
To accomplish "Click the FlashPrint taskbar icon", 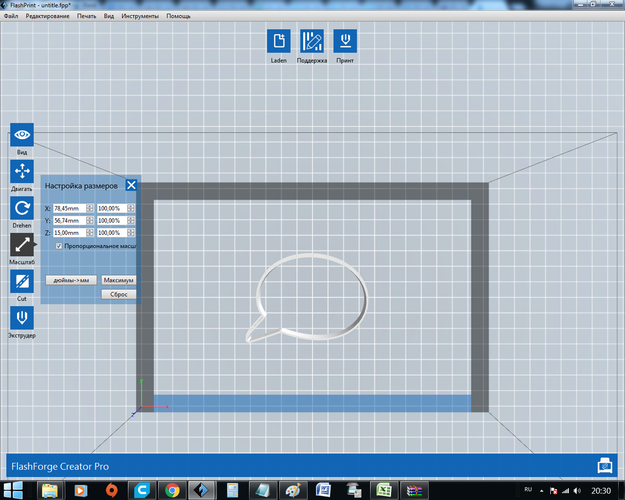I will pos(201,490).
